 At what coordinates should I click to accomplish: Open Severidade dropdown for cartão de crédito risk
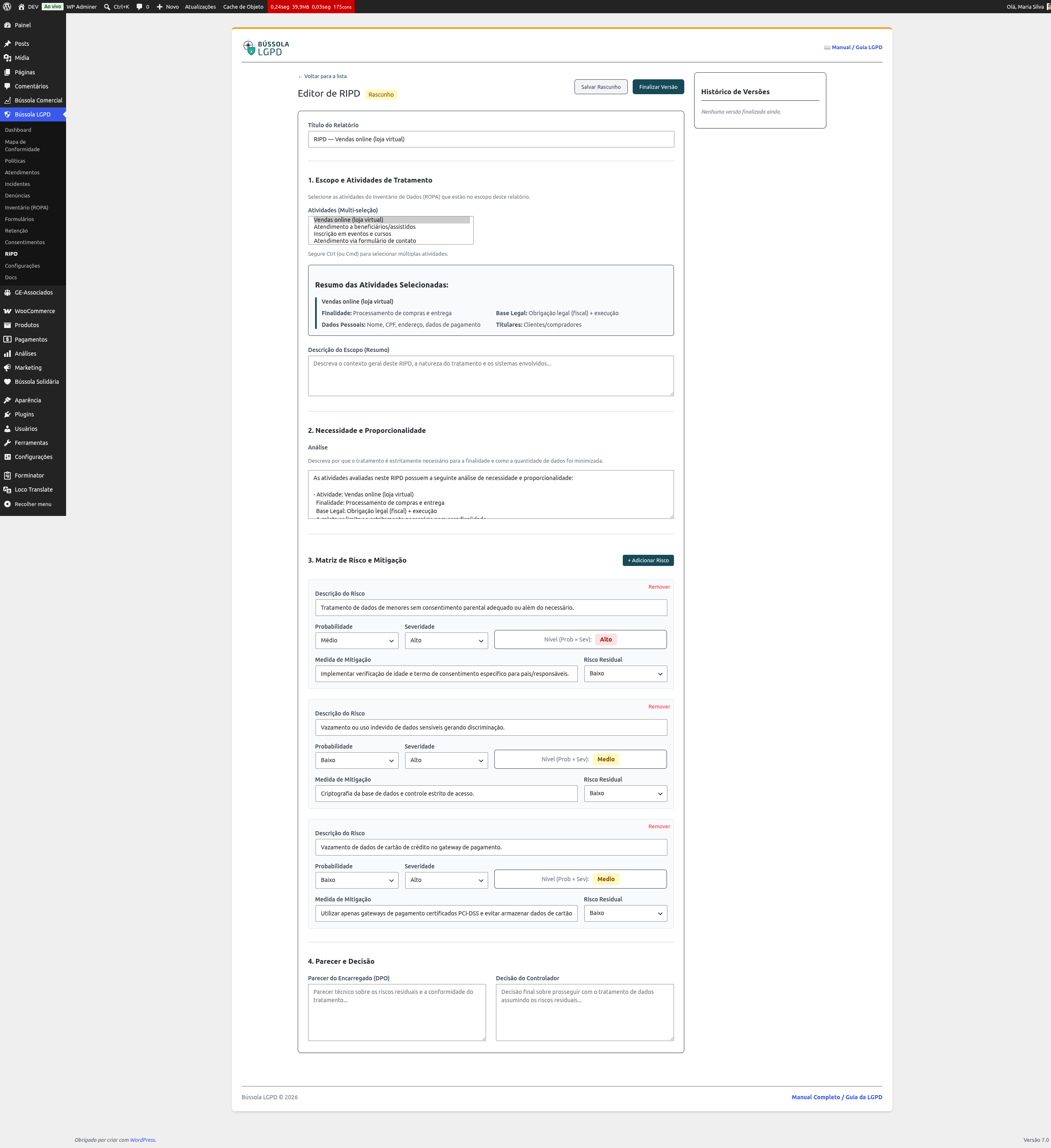[446, 880]
